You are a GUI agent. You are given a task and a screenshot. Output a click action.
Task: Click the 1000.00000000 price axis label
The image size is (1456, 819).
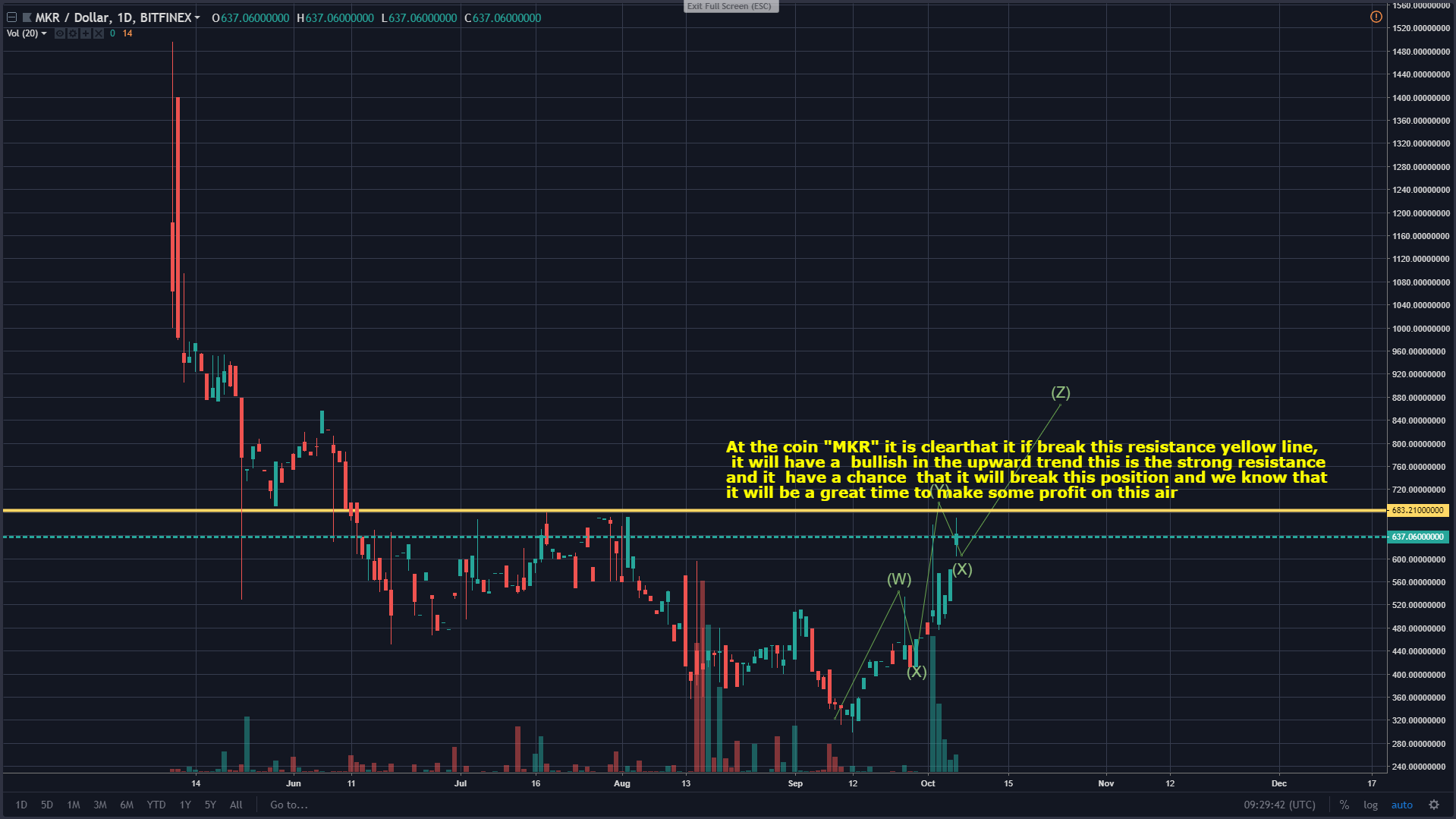(x=1421, y=329)
